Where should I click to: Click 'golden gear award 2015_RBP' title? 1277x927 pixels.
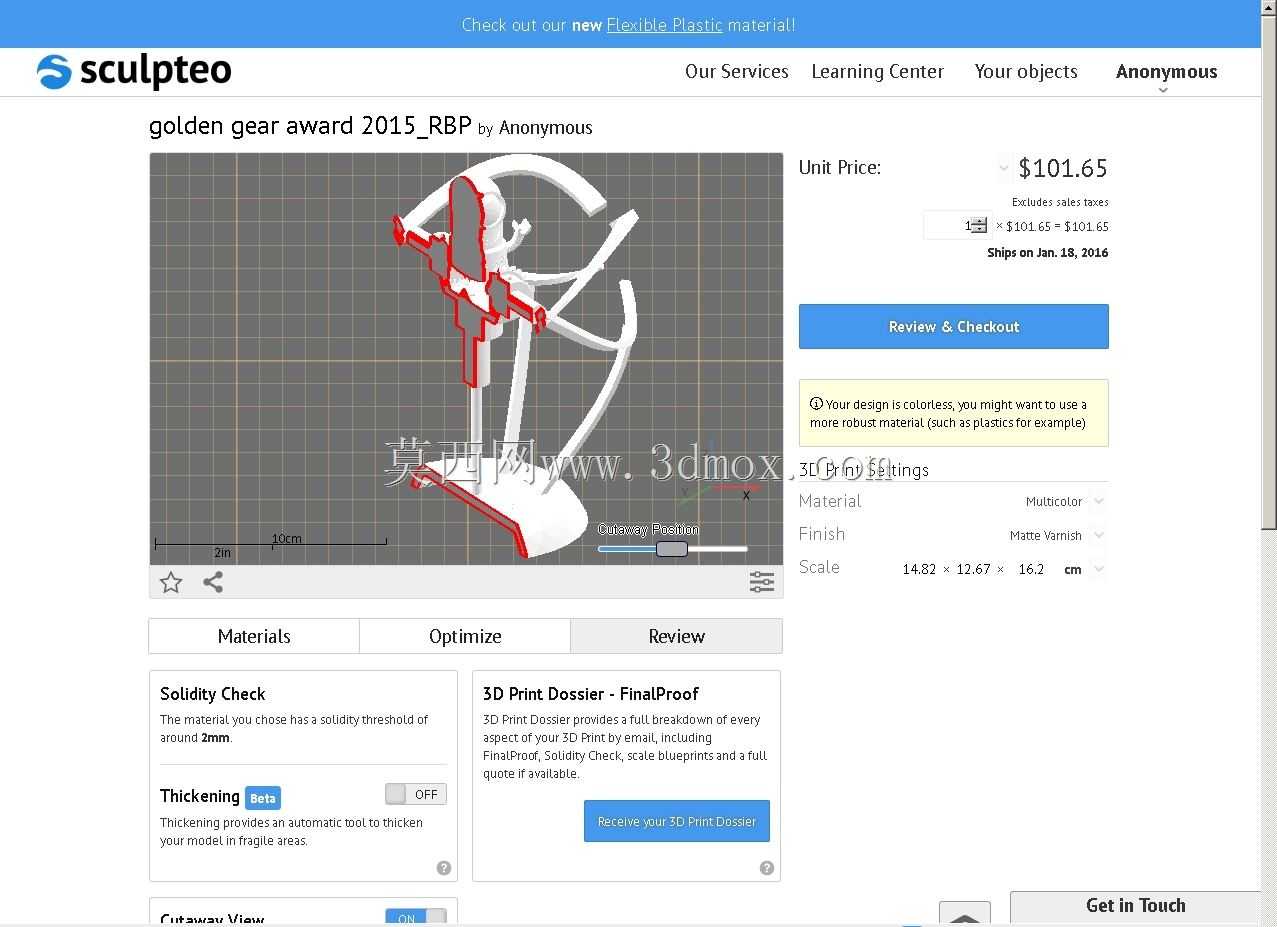point(310,126)
